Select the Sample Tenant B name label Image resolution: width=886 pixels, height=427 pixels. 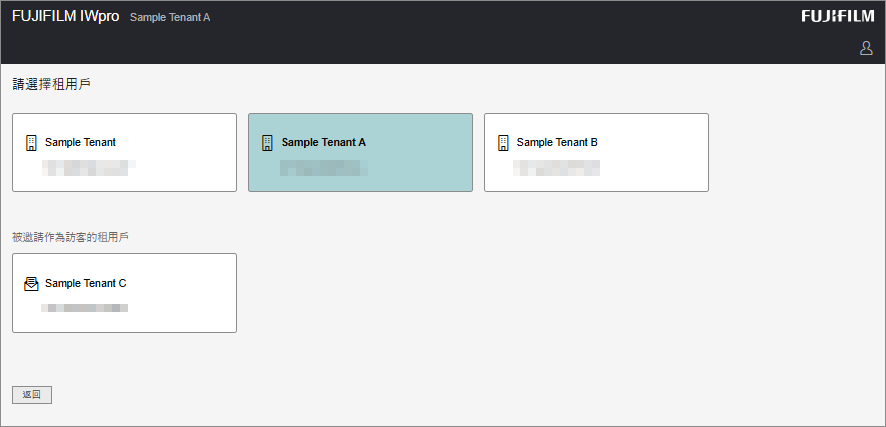point(557,142)
